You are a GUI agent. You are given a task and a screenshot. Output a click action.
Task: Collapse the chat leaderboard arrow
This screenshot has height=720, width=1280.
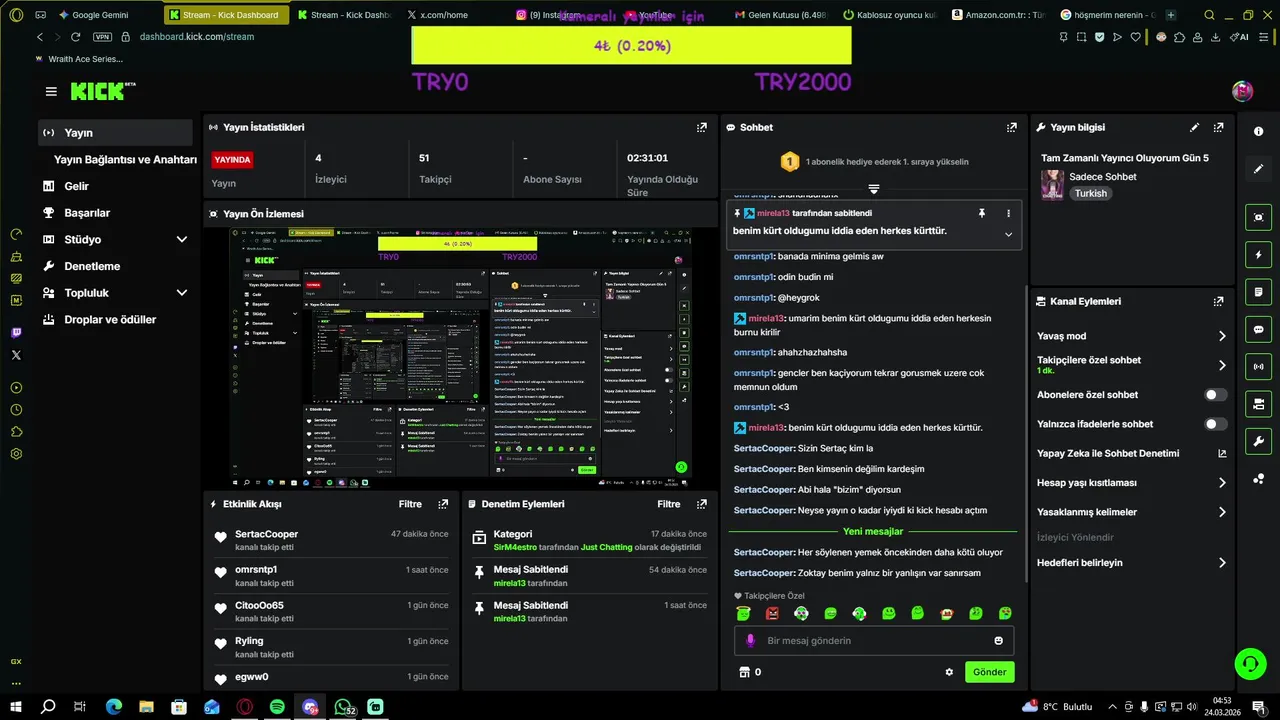(x=873, y=189)
